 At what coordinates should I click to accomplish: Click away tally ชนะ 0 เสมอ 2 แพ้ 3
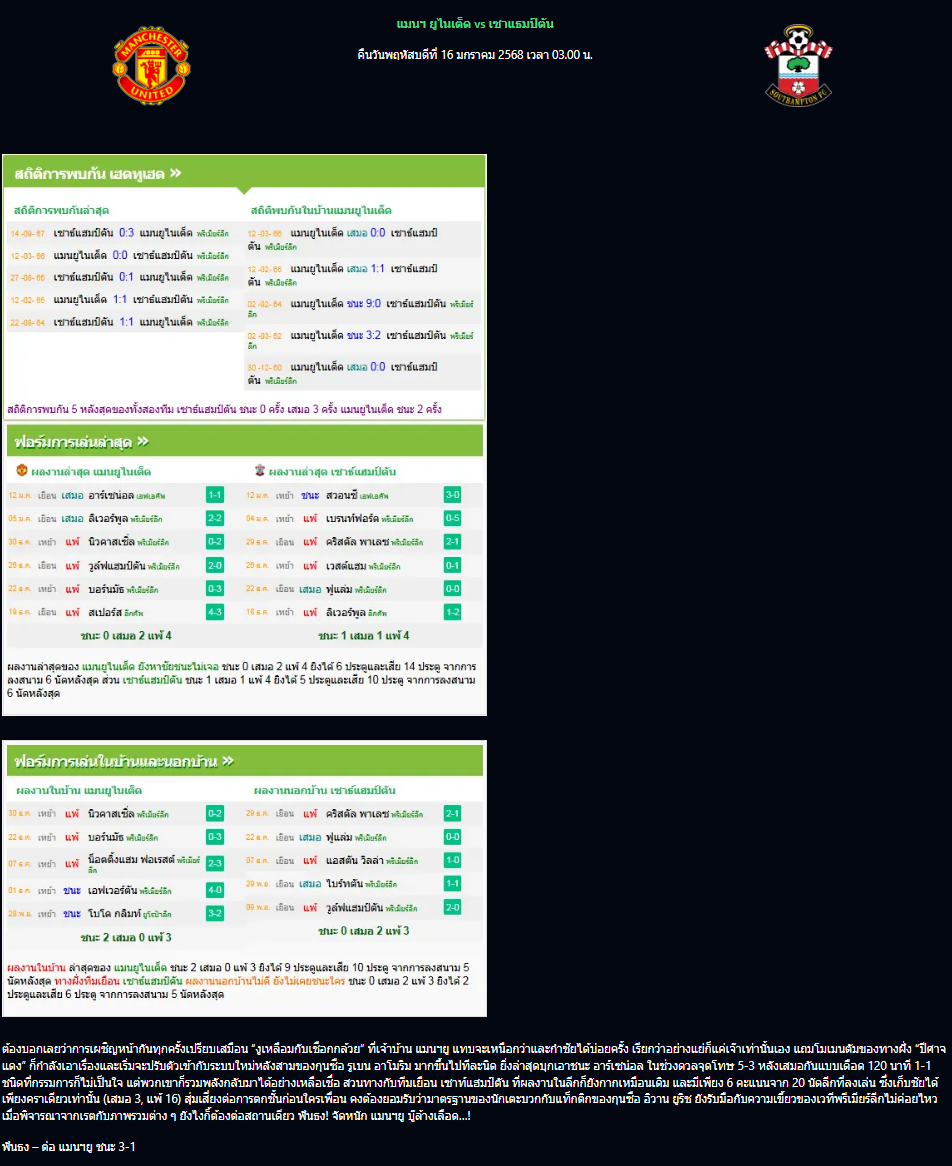pos(364,930)
